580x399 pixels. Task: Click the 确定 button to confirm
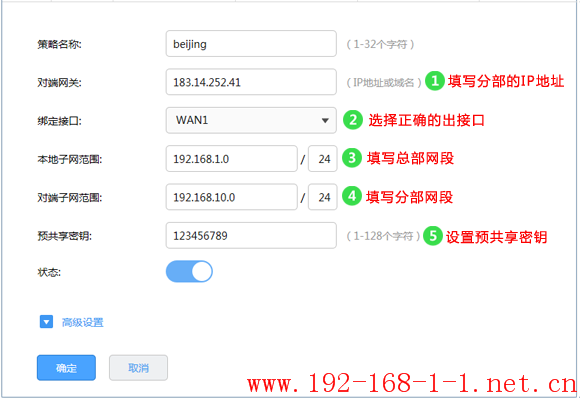point(66,368)
